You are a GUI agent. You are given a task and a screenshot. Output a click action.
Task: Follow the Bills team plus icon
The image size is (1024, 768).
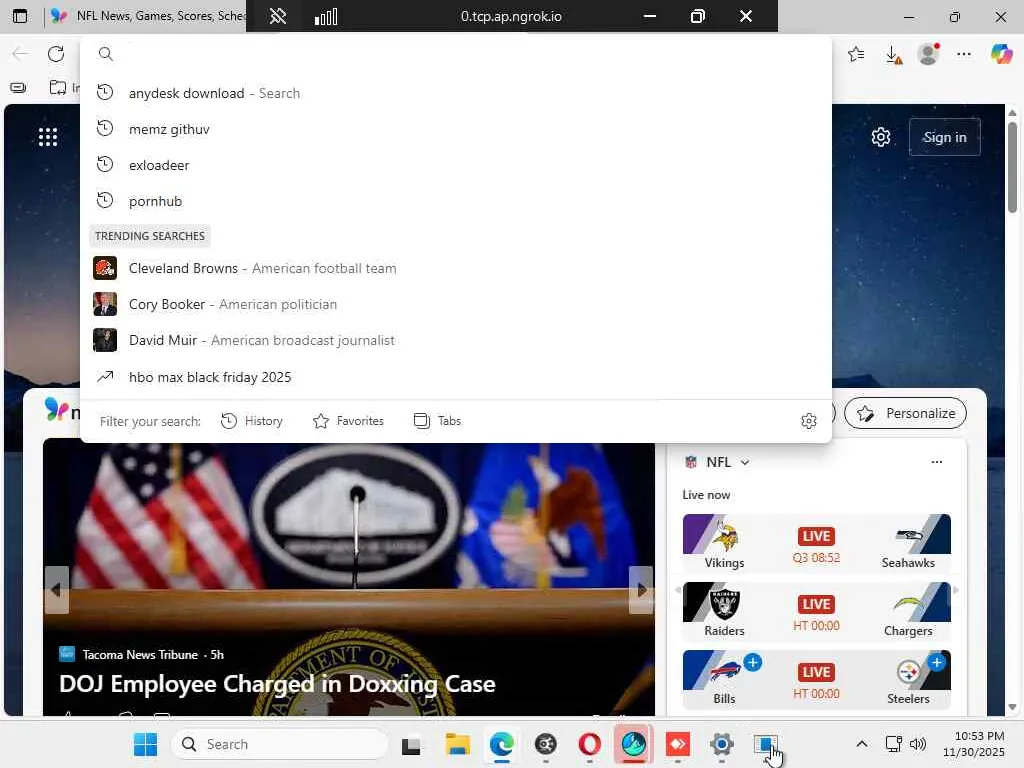click(752, 662)
